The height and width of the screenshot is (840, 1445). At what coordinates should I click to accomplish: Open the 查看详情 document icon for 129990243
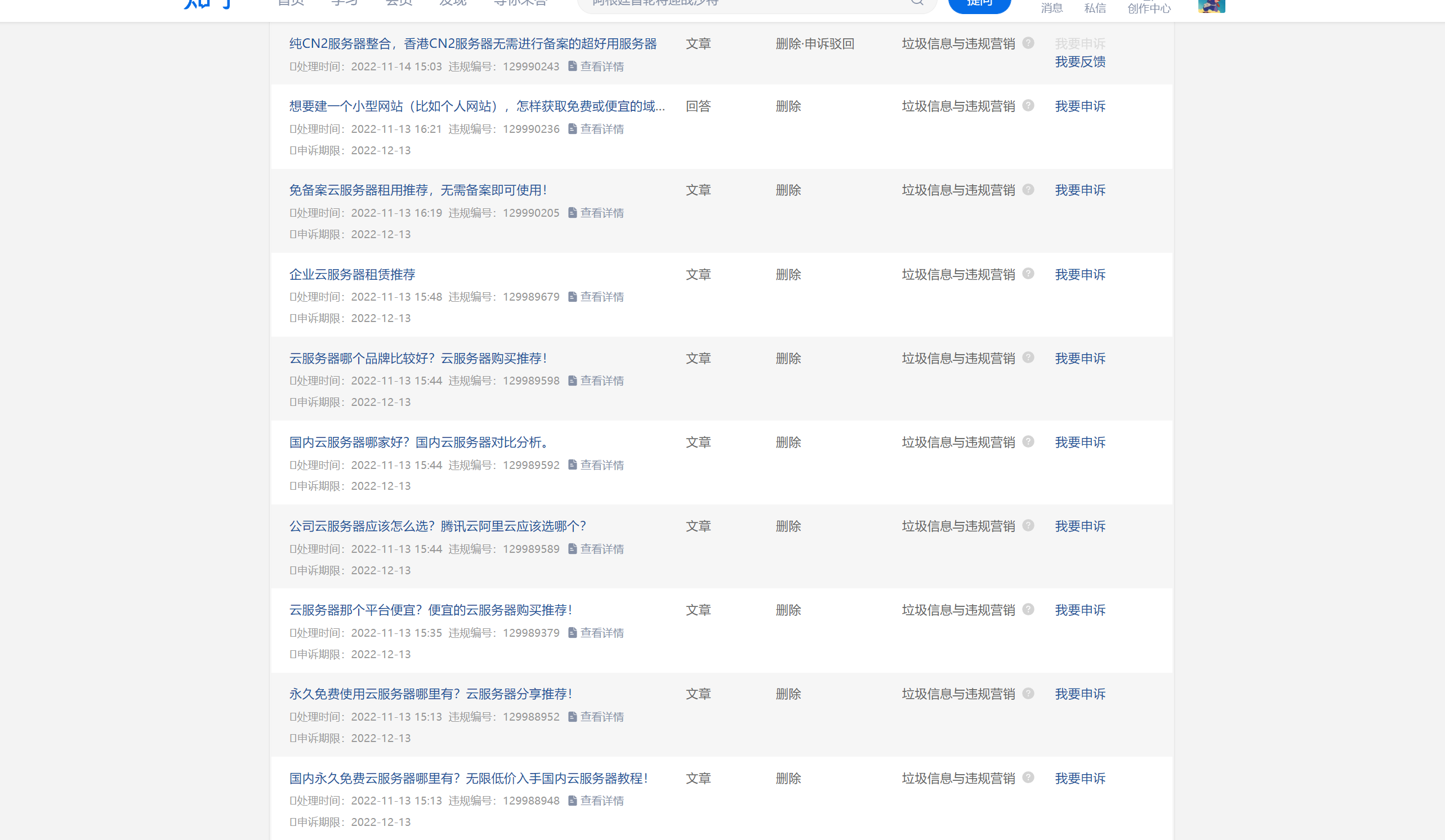pyautogui.click(x=572, y=66)
